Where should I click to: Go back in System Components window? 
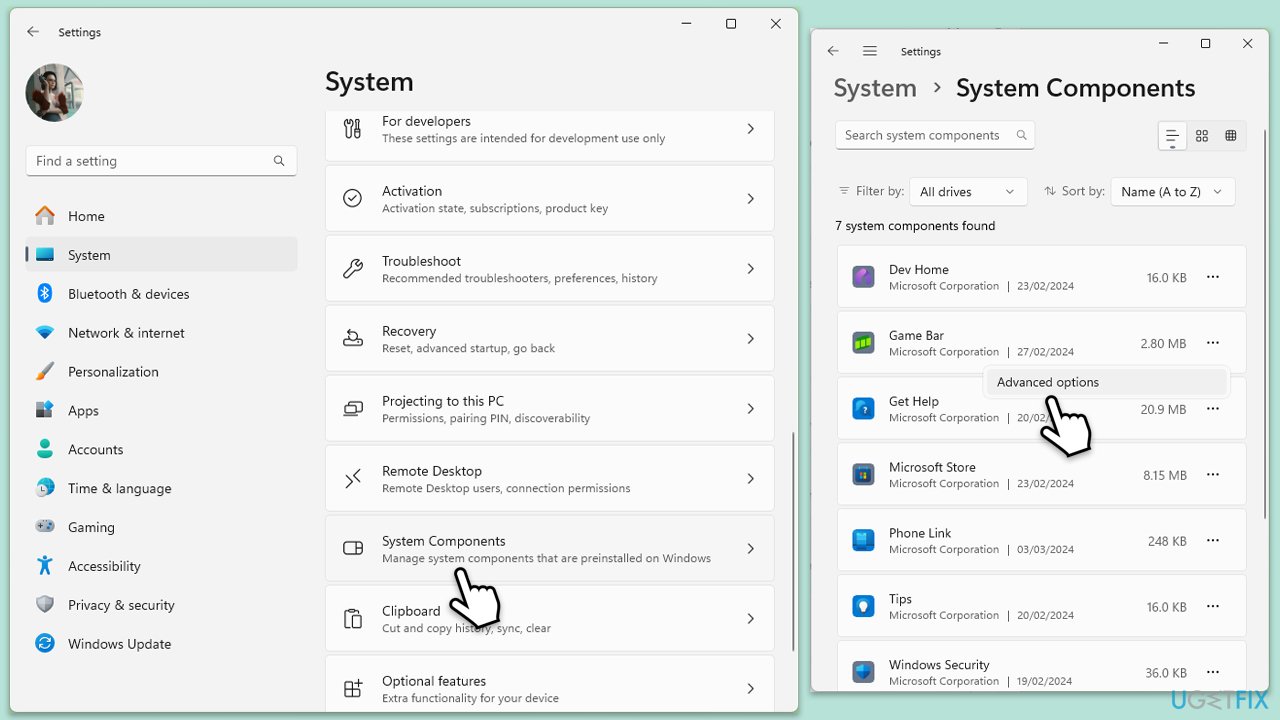(833, 51)
